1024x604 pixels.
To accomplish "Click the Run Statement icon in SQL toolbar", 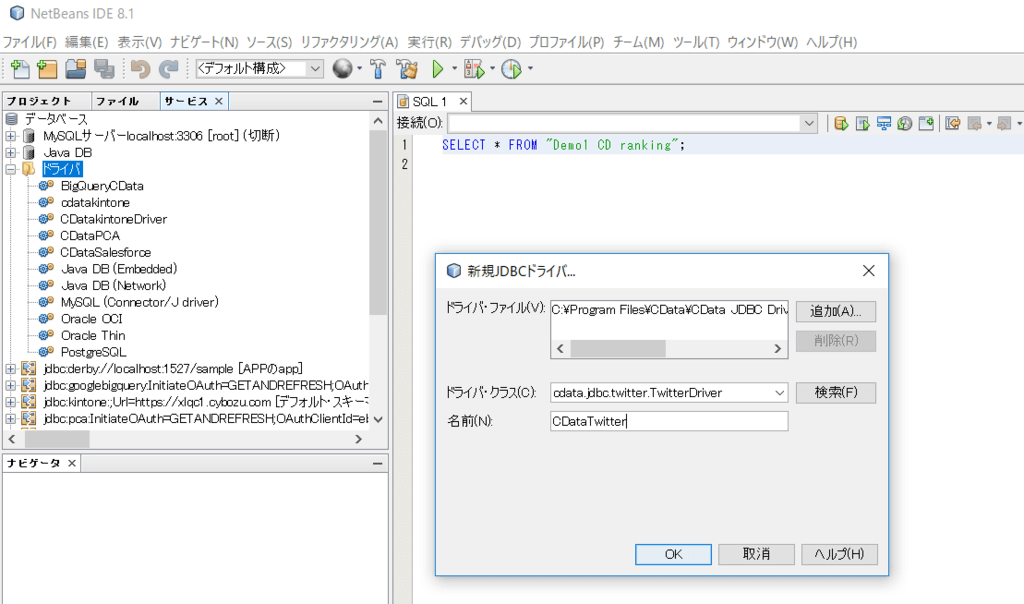I will click(x=862, y=123).
